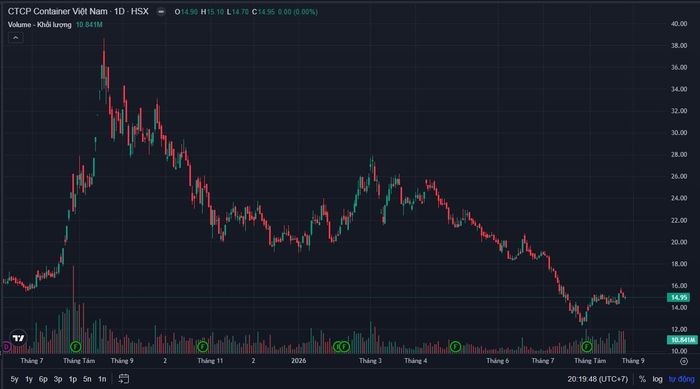The width and height of the screenshot is (700, 389).
Task: Toggle percent scale mode
Action: tap(642, 379)
